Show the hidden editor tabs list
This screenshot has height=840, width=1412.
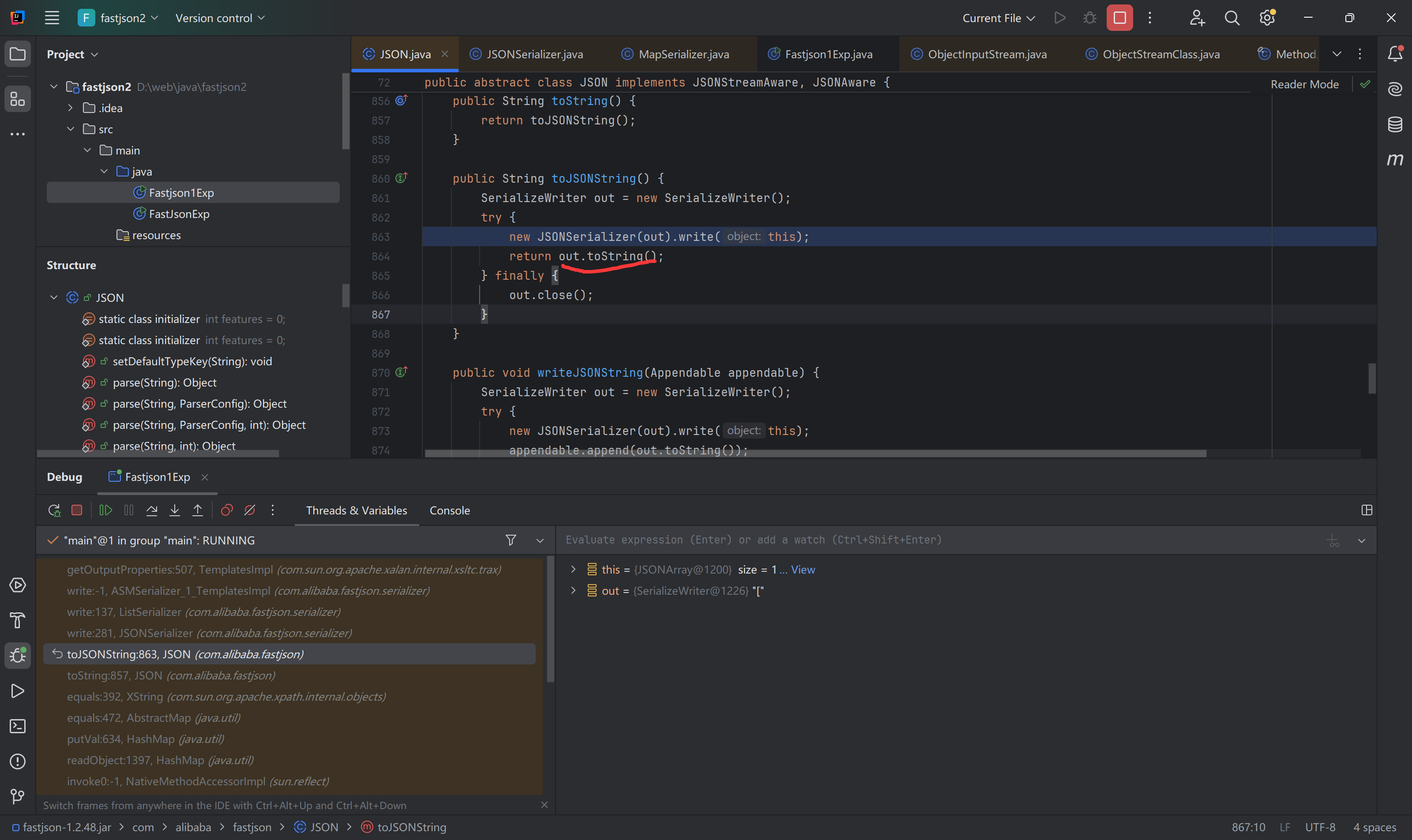point(1337,54)
